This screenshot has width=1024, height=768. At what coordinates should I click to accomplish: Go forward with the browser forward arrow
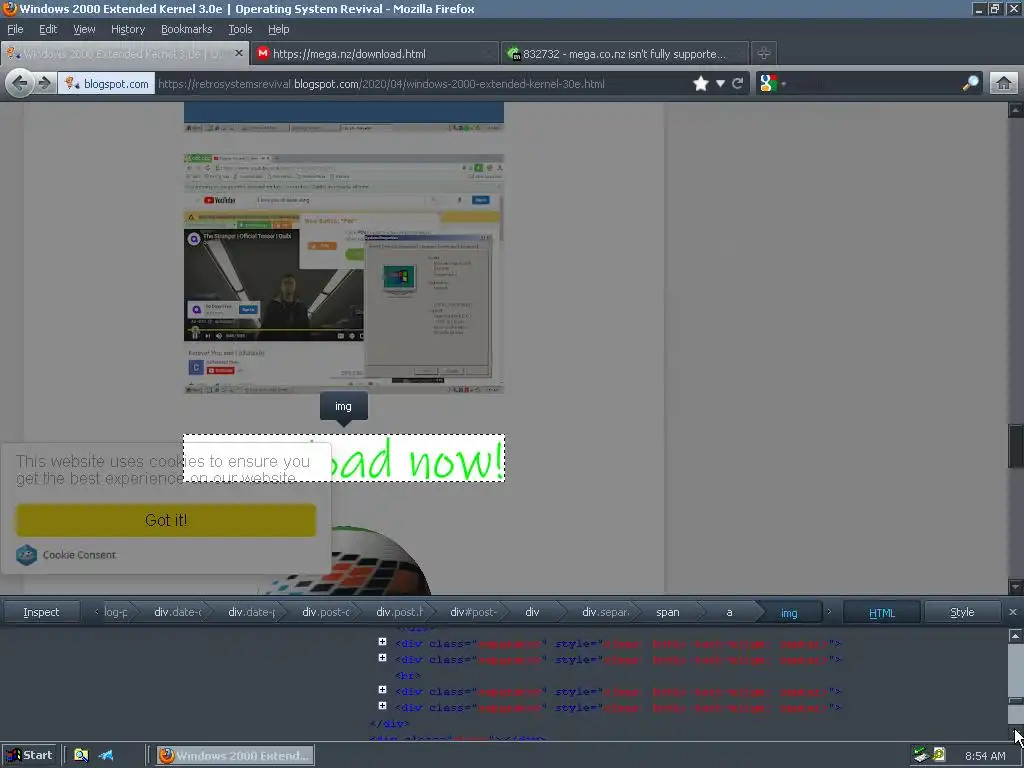coord(44,84)
